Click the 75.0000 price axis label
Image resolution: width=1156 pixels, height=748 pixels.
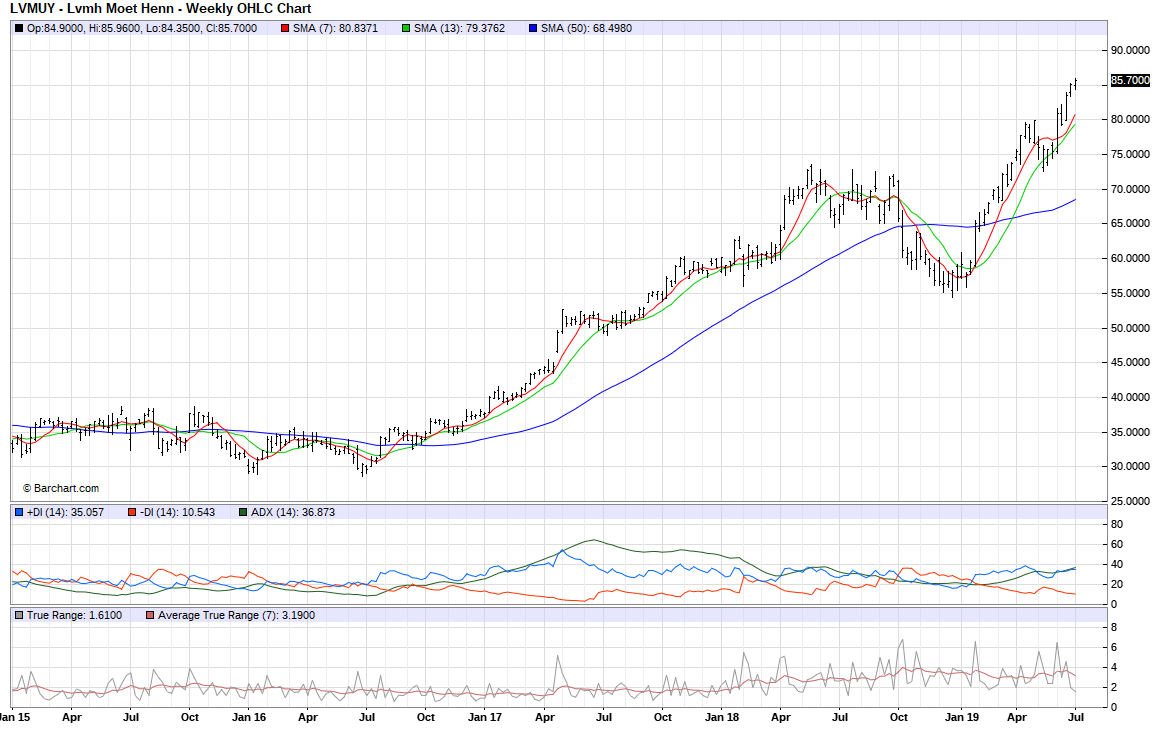1130,154
